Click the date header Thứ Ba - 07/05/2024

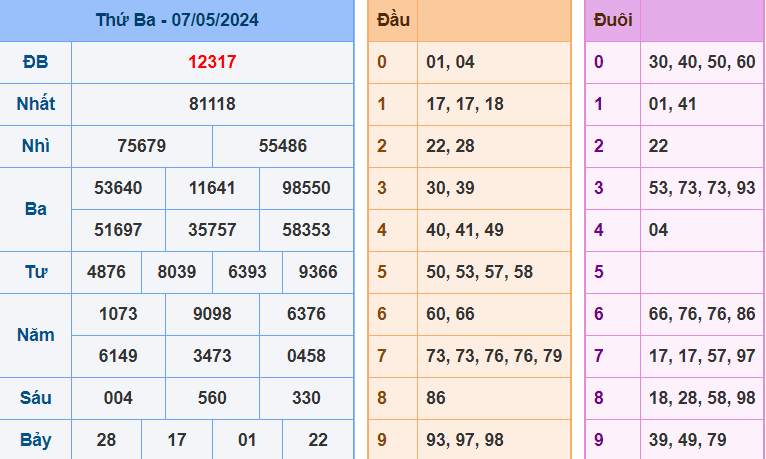pos(177,20)
